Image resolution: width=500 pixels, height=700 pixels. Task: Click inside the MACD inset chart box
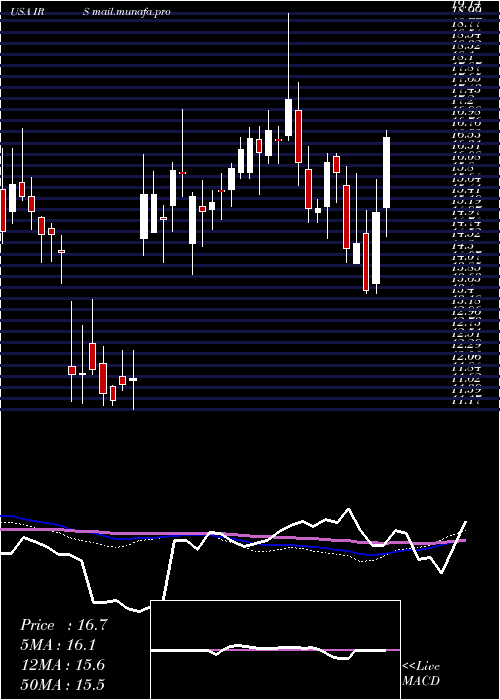coord(275,650)
